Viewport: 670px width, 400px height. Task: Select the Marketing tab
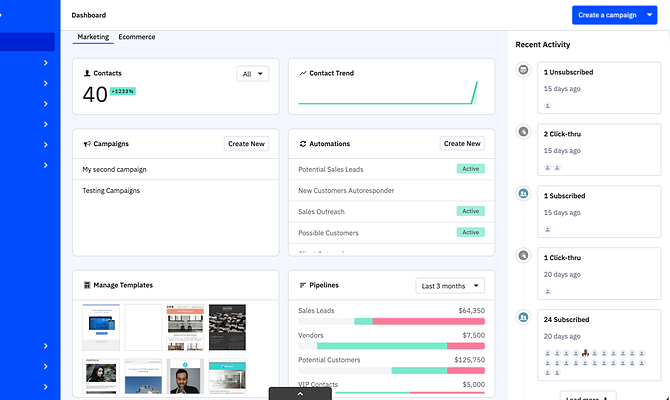pos(93,37)
